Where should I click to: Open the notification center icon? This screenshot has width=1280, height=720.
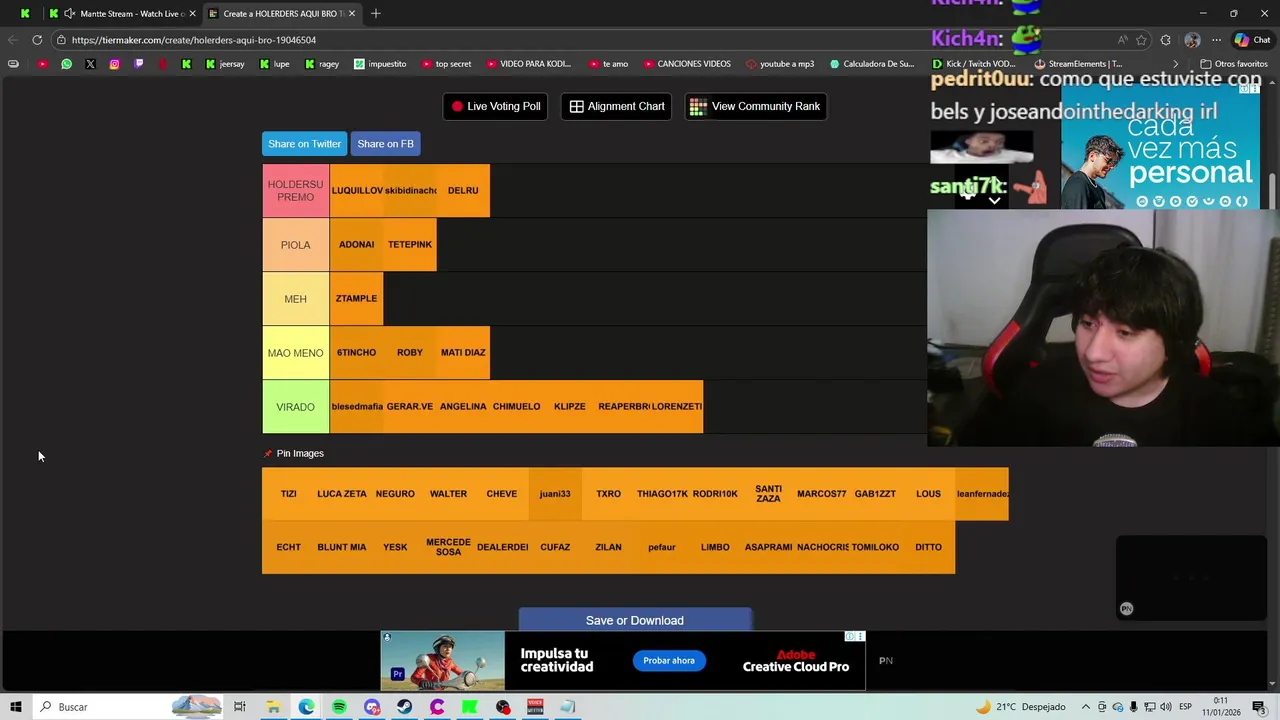point(1259,707)
